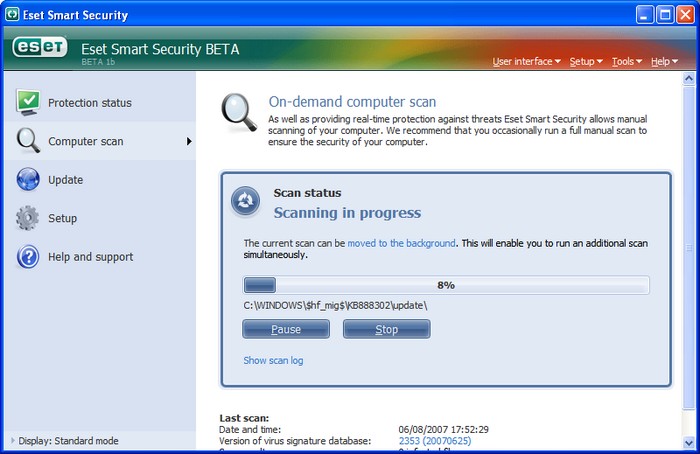This screenshot has height=454, width=700.
Task: Click the scanned path C:\WINDOWS\$hf_mig$ text
Action: [x=335, y=305]
